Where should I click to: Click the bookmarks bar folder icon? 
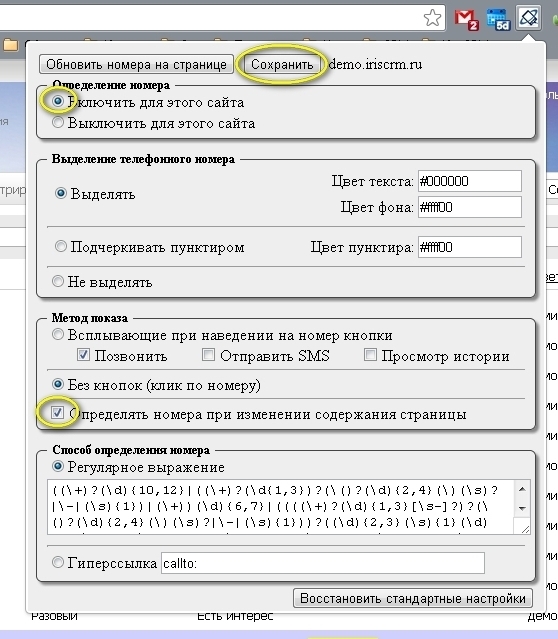click(10, 44)
